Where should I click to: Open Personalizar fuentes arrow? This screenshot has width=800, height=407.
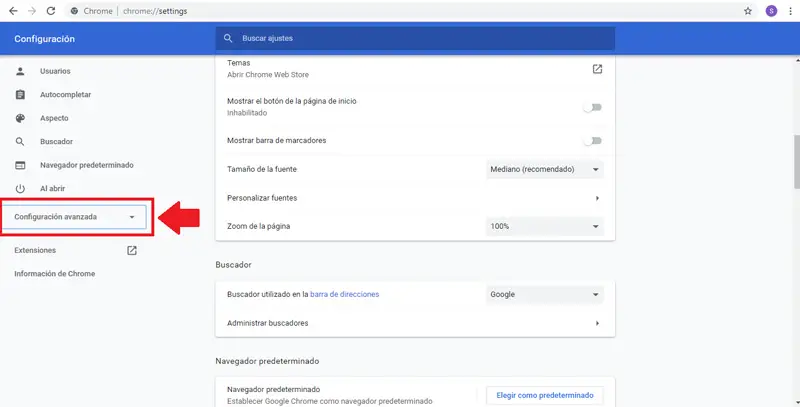pyautogui.click(x=597, y=198)
